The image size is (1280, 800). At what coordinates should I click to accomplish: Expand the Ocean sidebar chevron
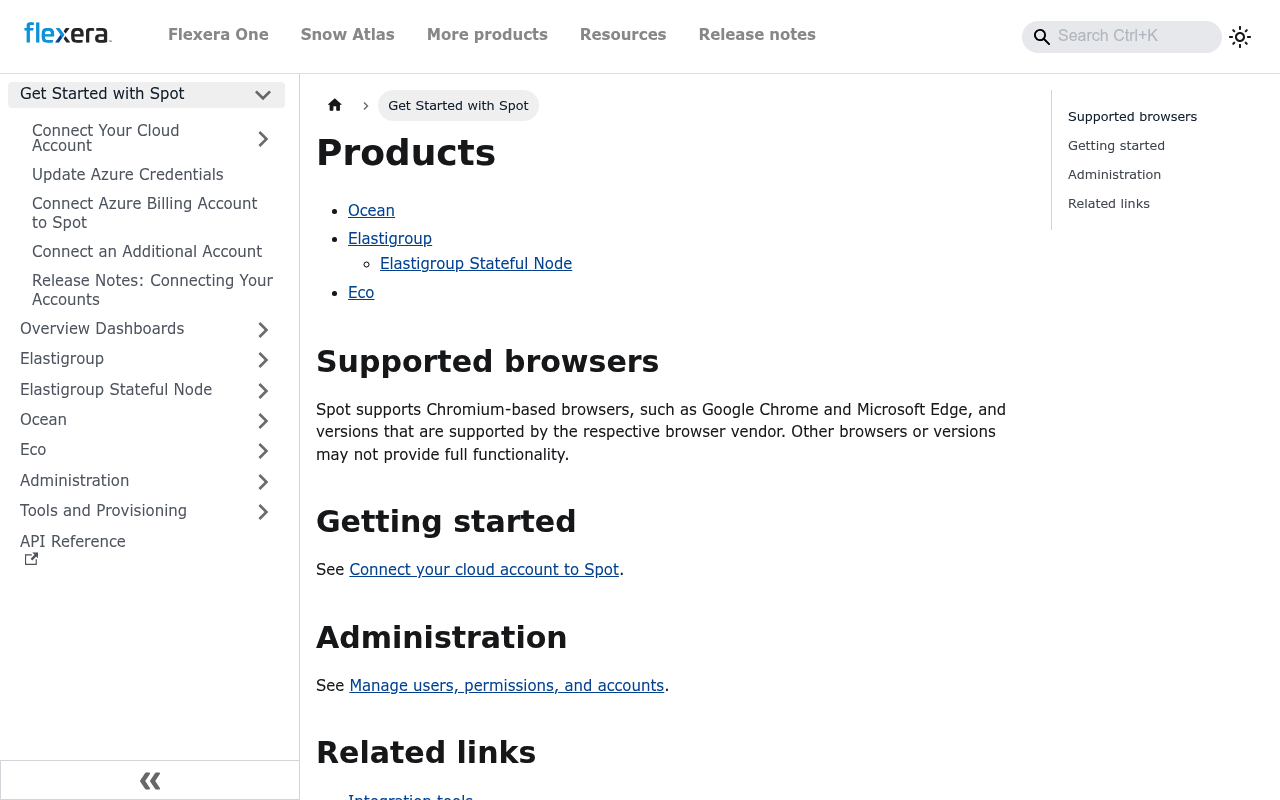click(x=263, y=421)
